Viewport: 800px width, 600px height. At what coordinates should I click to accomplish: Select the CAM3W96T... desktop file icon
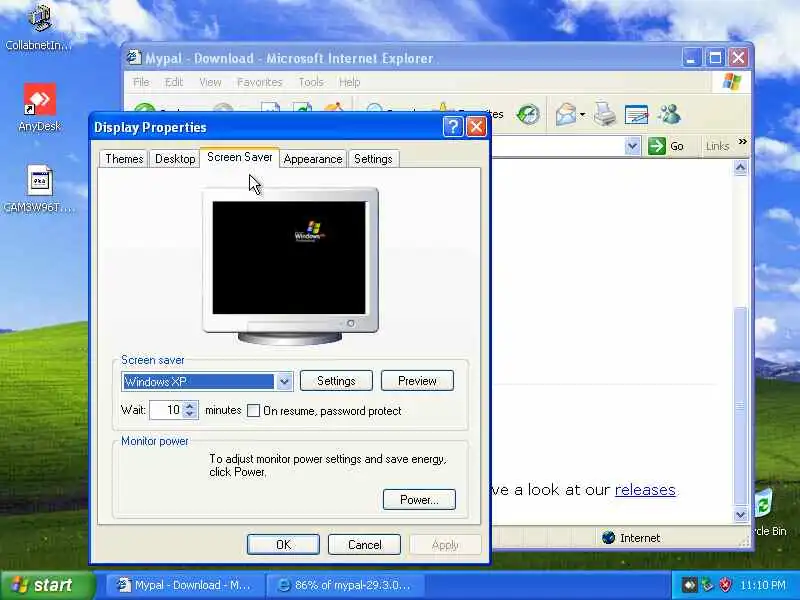pyautogui.click(x=39, y=189)
